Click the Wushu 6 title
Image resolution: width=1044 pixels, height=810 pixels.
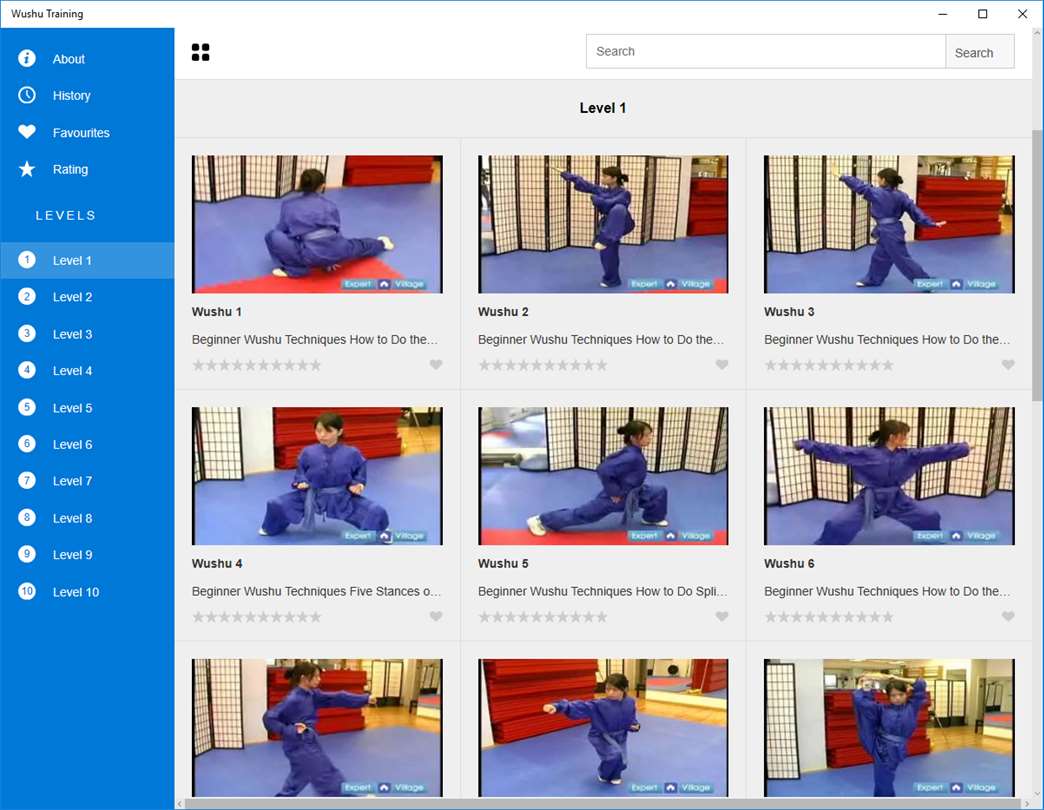(x=789, y=563)
